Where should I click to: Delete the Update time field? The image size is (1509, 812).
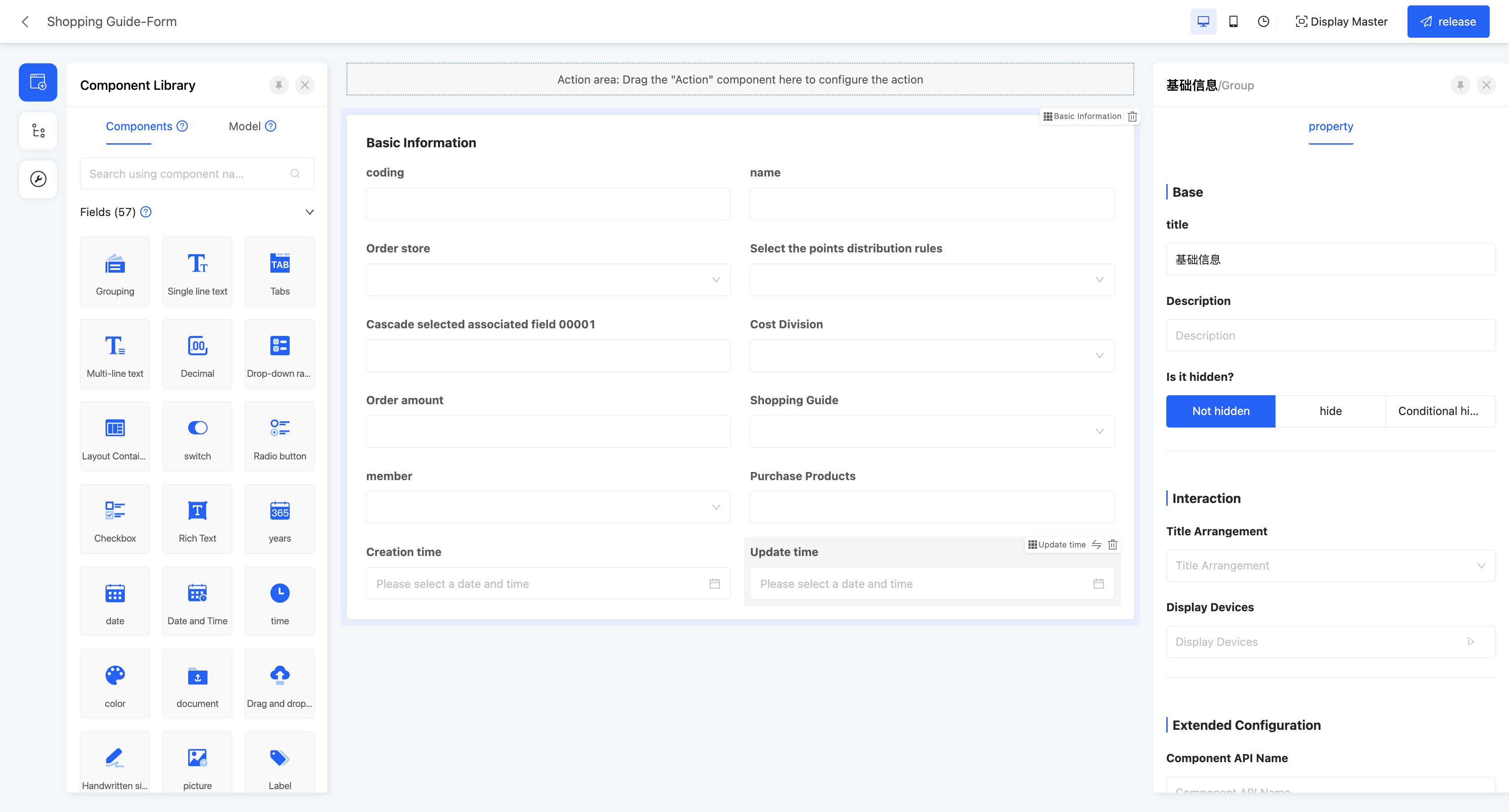click(x=1112, y=544)
